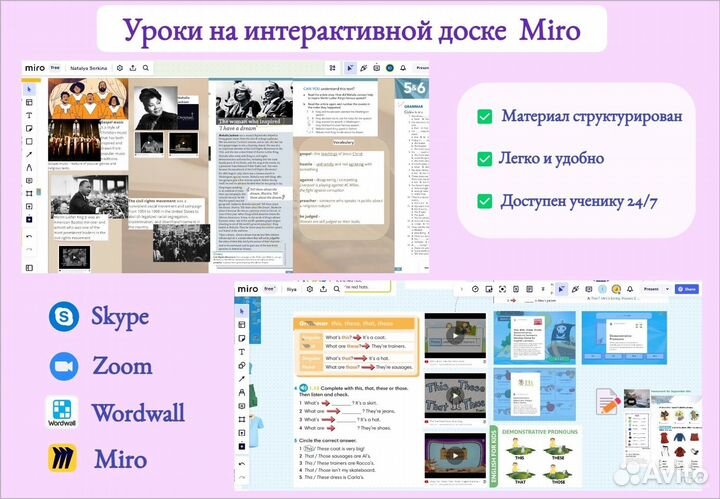Image resolution: width=720 pixels, height=499 pixels.
Task: Open settings gear in Illya board
Action: [310, 289]
